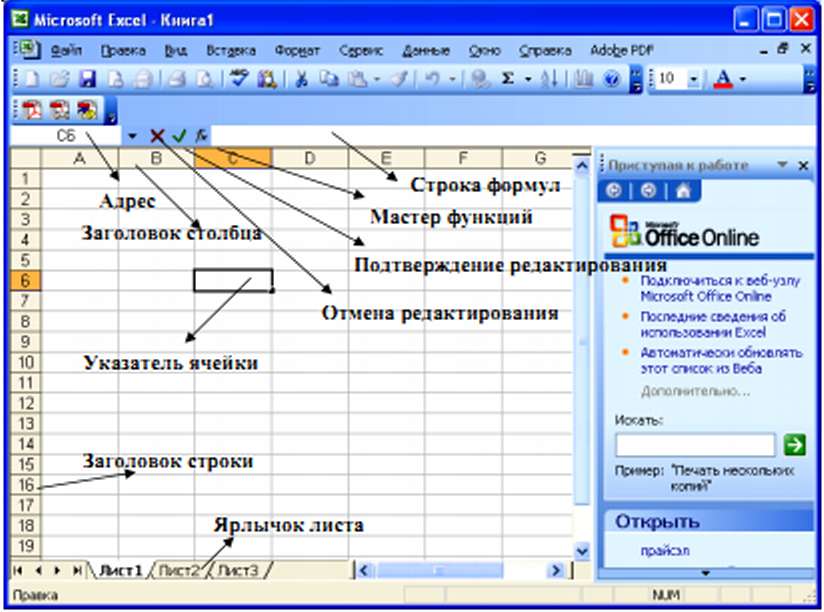
Task: Open the font color dropdown arrow
Action: 743,79
